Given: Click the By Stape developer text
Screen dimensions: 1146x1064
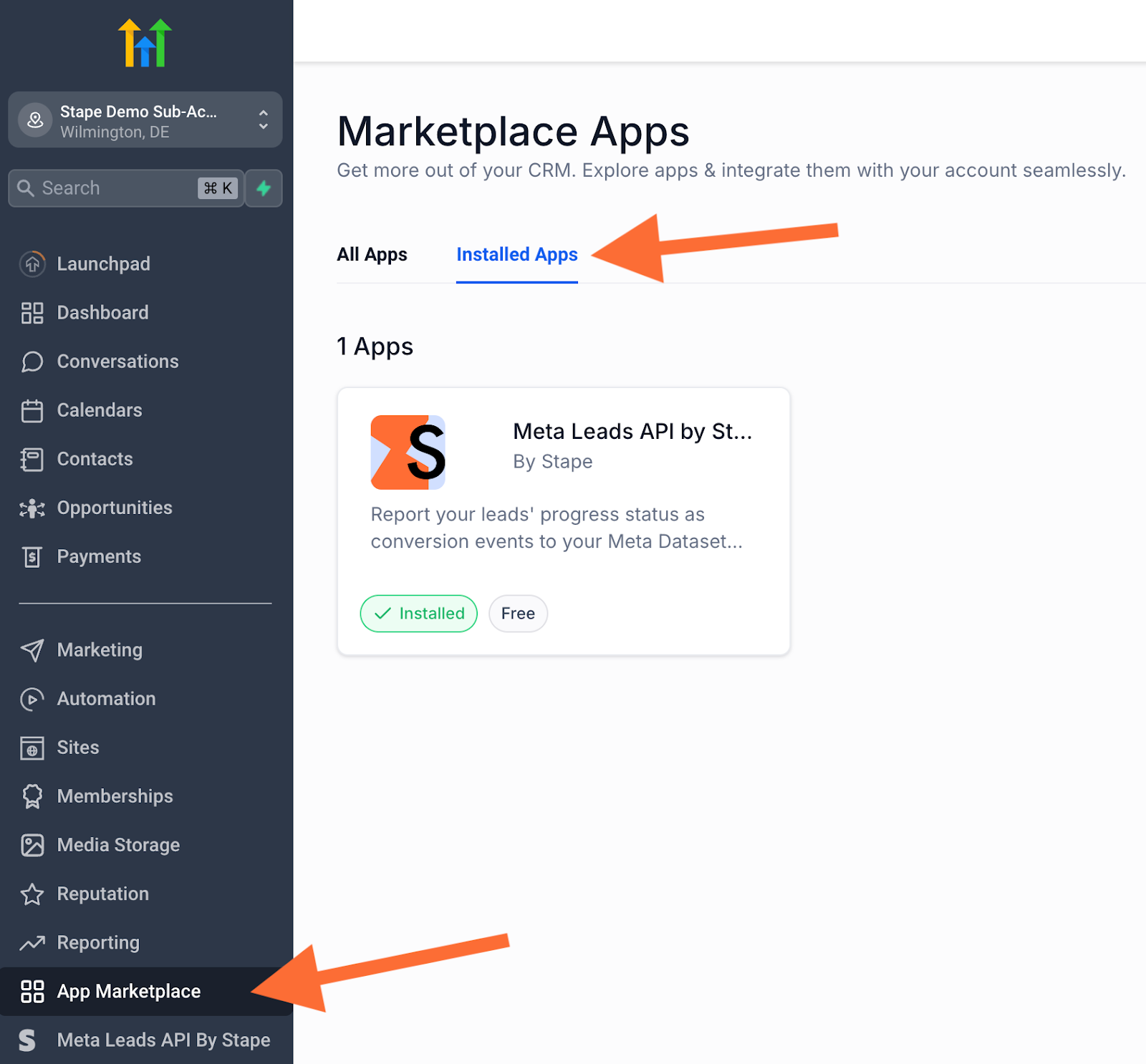Looking at the screenshot, I should [x=553, y=462].
